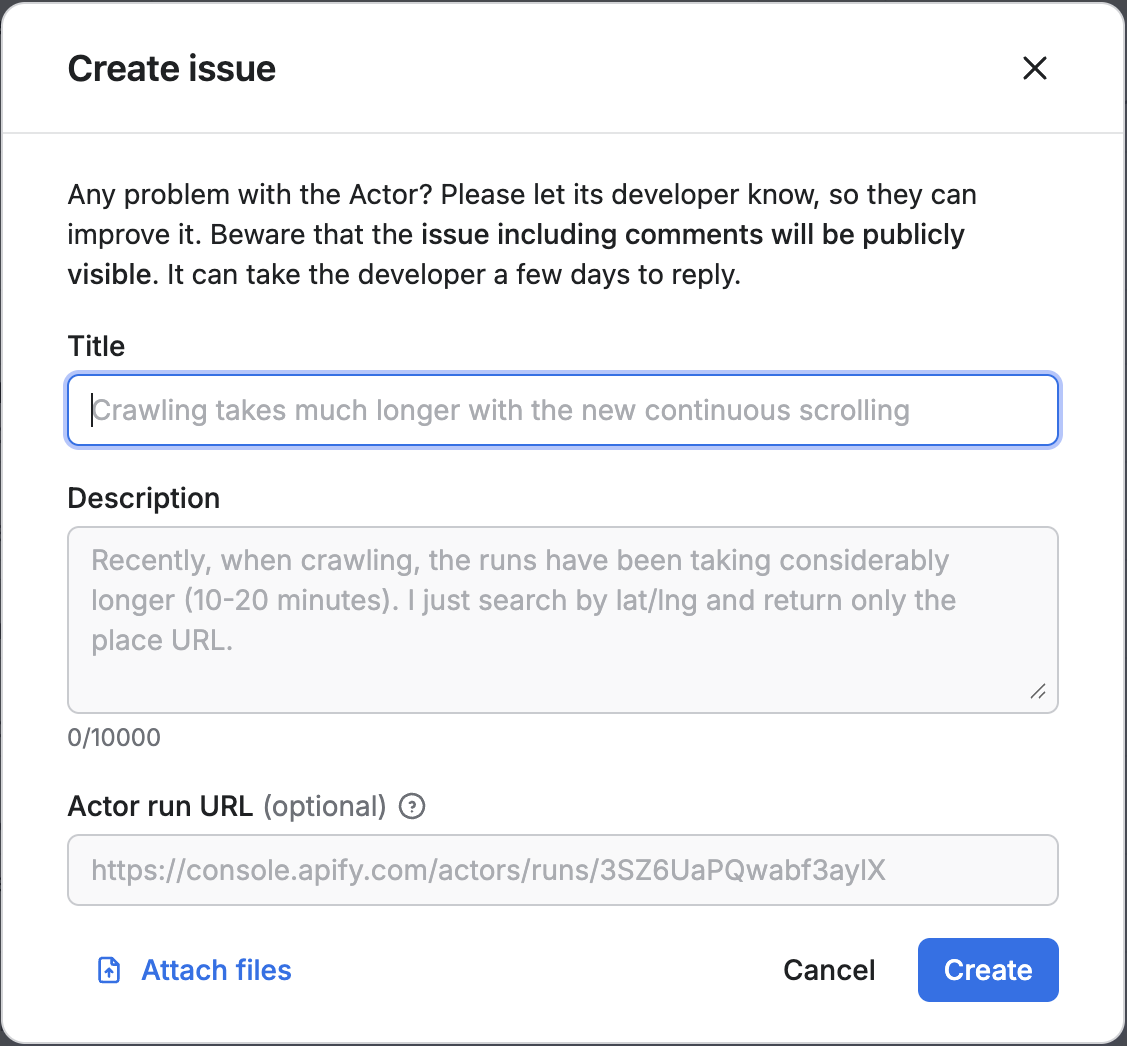Click the Actor run URL placeholder text

[x=487, y=870]
